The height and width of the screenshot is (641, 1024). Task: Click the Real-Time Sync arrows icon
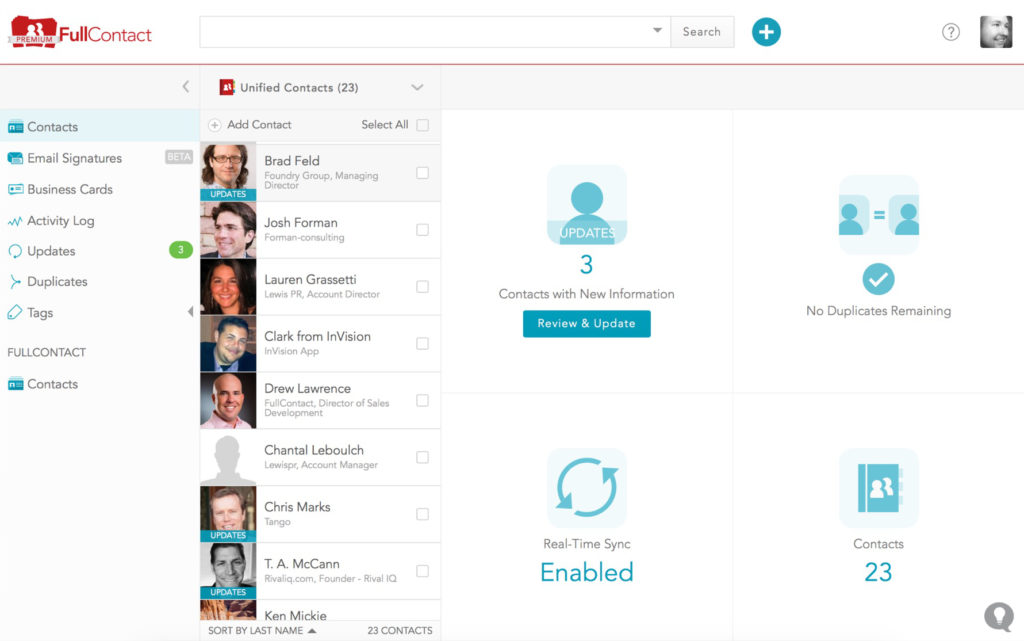[586, 488]
